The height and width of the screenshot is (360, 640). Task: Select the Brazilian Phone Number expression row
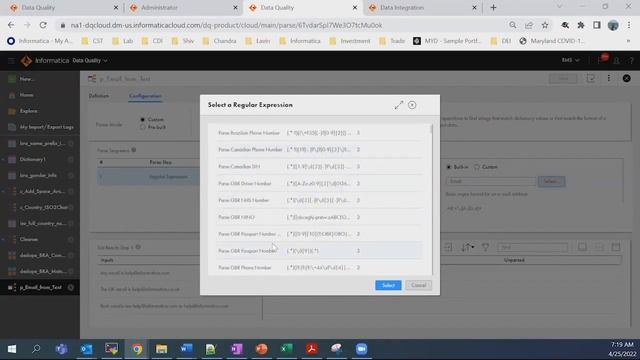[319, 133]
